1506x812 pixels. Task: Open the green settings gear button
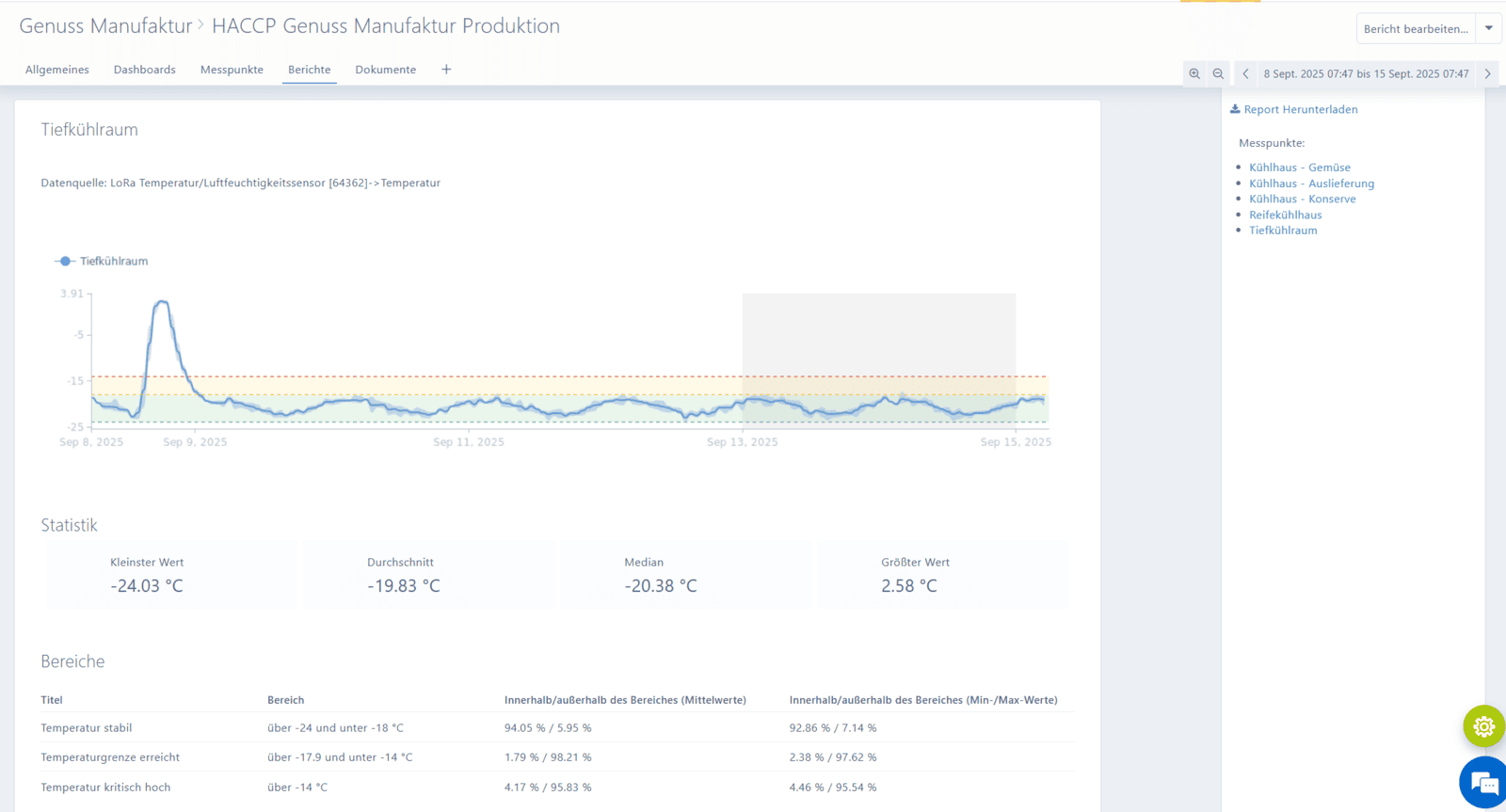1483,726
